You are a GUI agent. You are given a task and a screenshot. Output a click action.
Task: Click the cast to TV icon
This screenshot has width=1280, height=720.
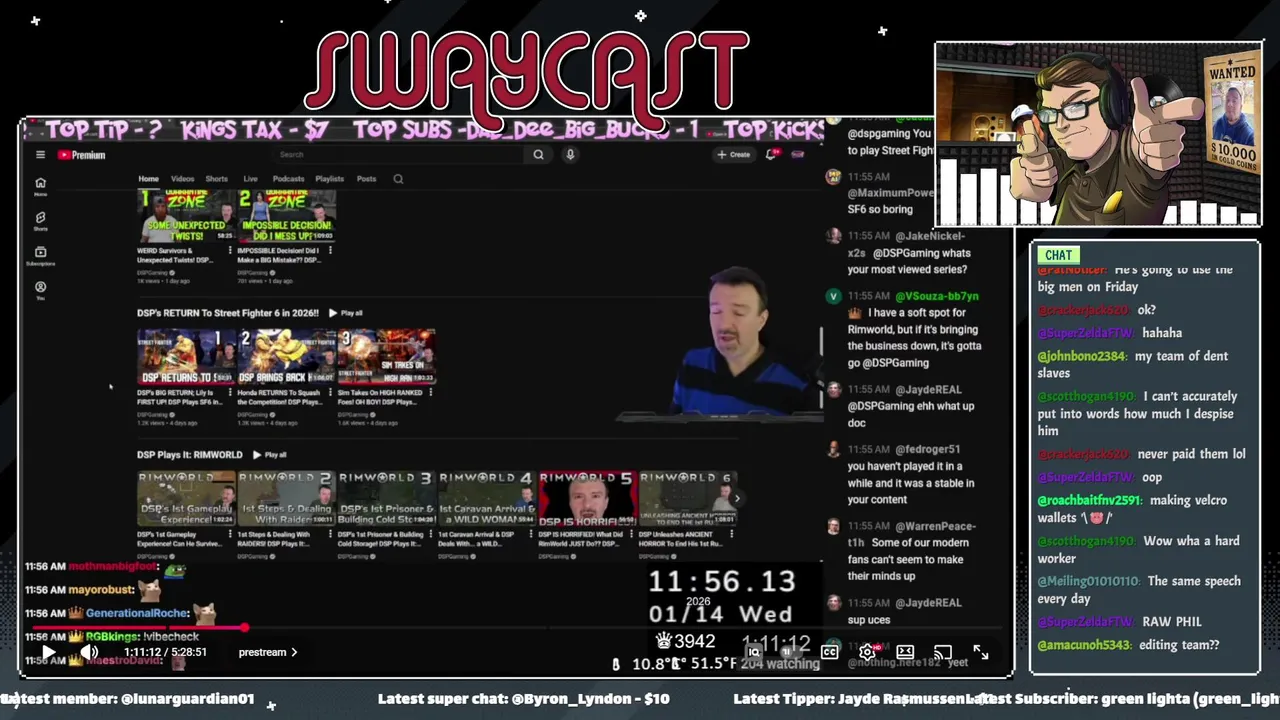[x=943, y=652]
